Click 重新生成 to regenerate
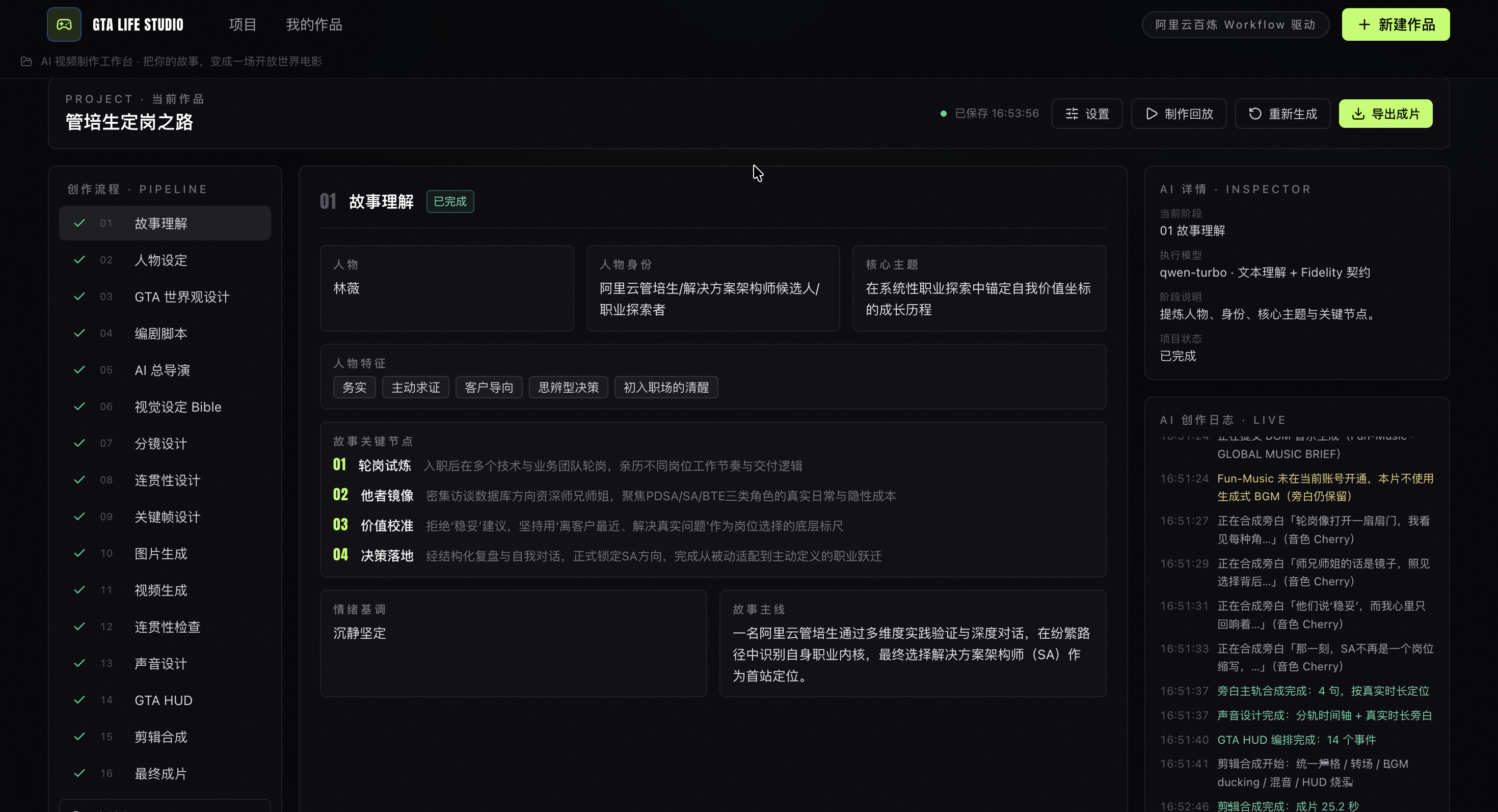This screenshot has width=1498, height=812. (x=1282, y=113)
